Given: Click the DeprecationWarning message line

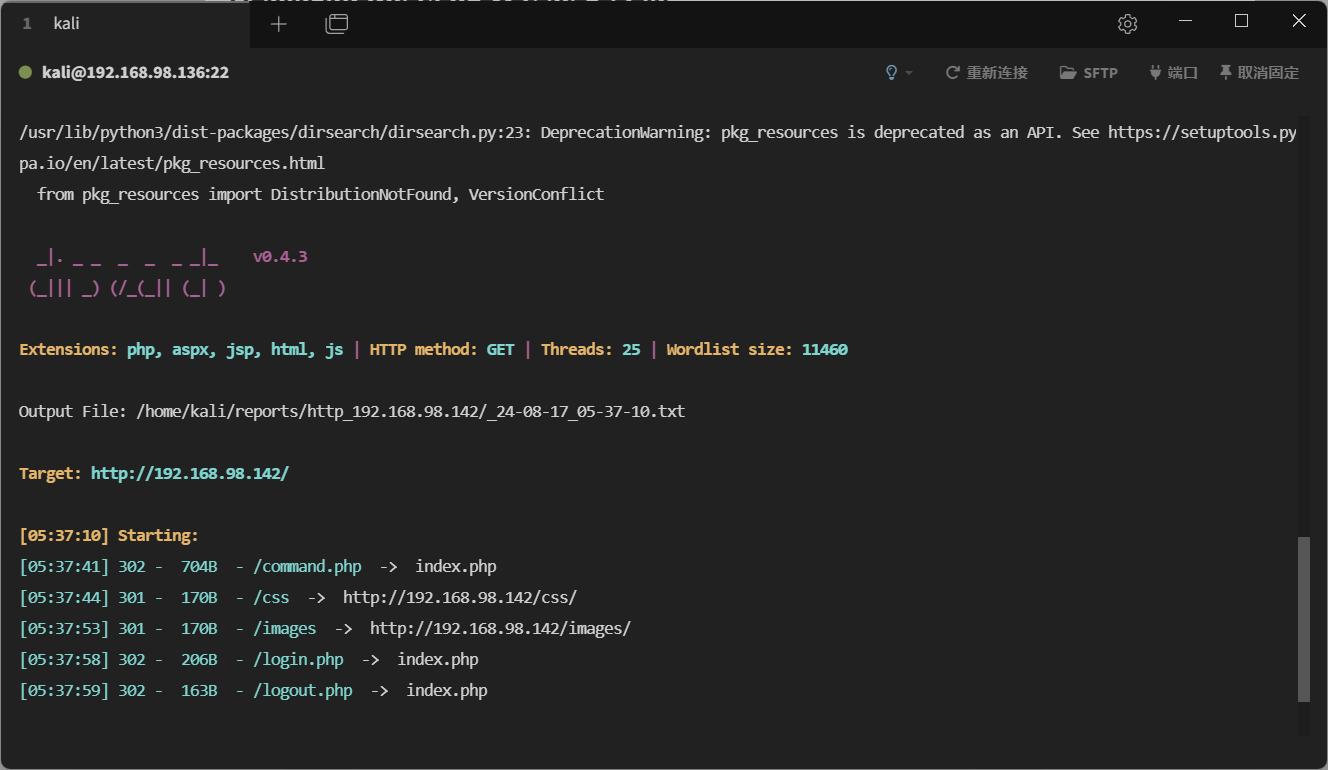Looking at the screenshot, I should click(x=658, y=133).
